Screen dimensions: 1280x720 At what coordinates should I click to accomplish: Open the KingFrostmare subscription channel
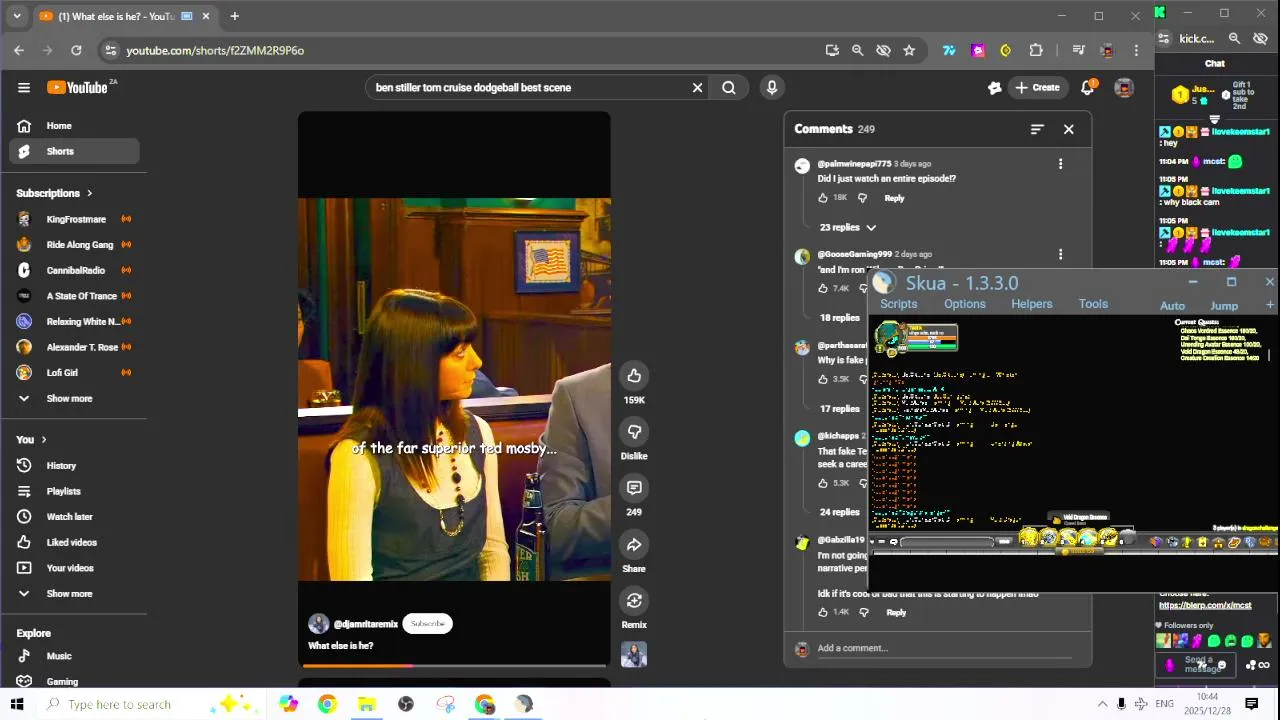point(74,220)
